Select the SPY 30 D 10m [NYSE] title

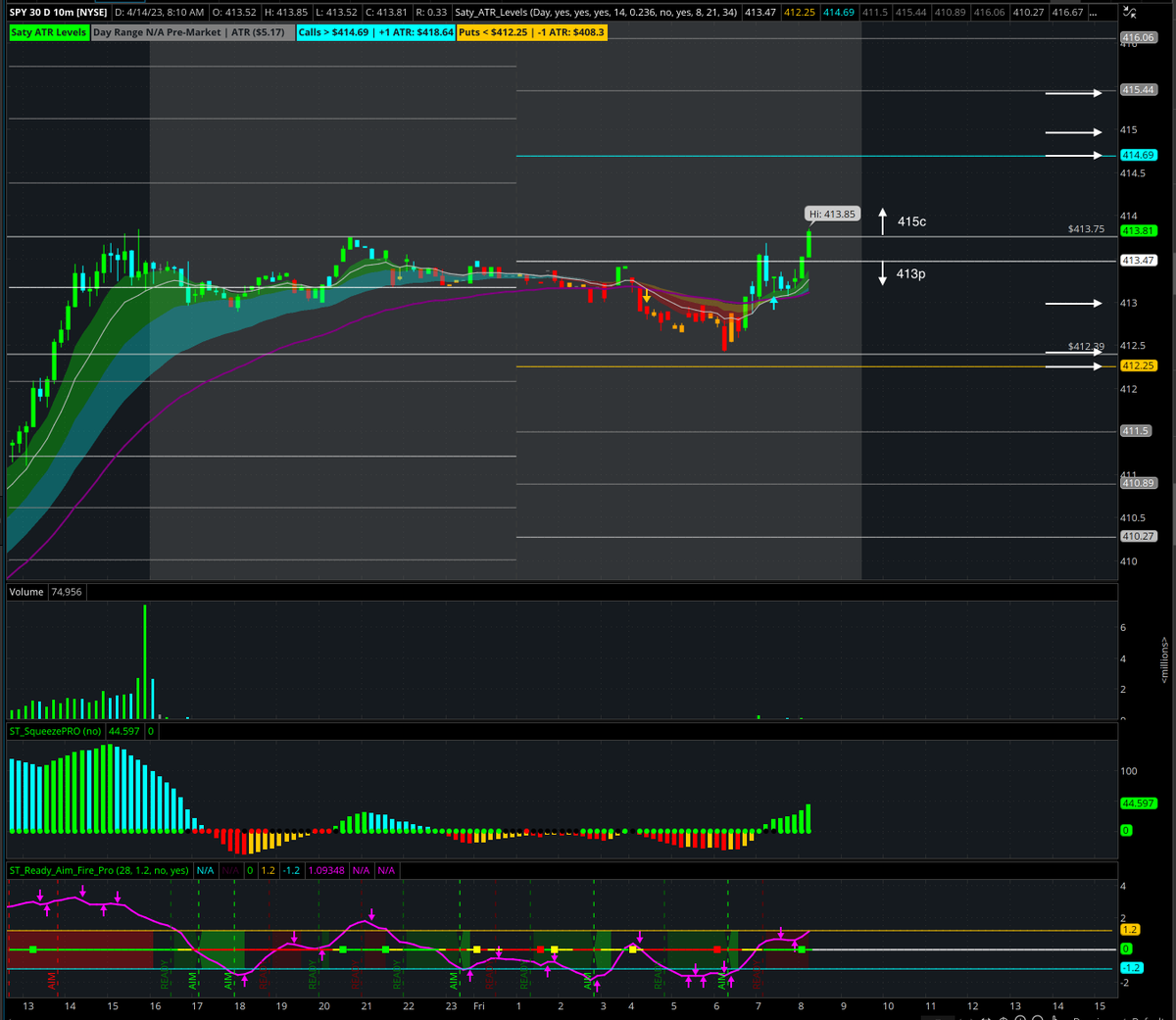pyautogui.click(x=58, y=13)
